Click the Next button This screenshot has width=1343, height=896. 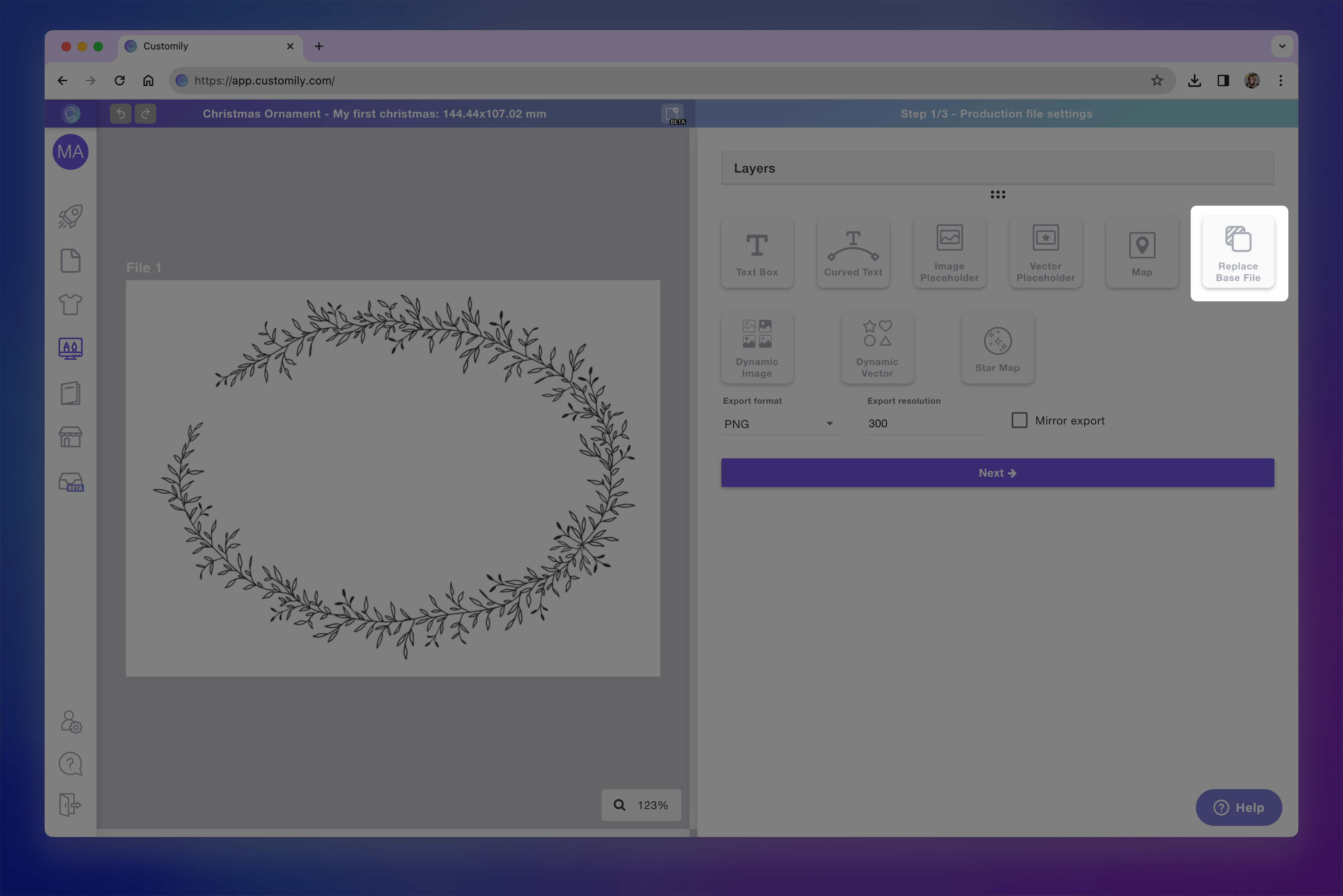997,473
